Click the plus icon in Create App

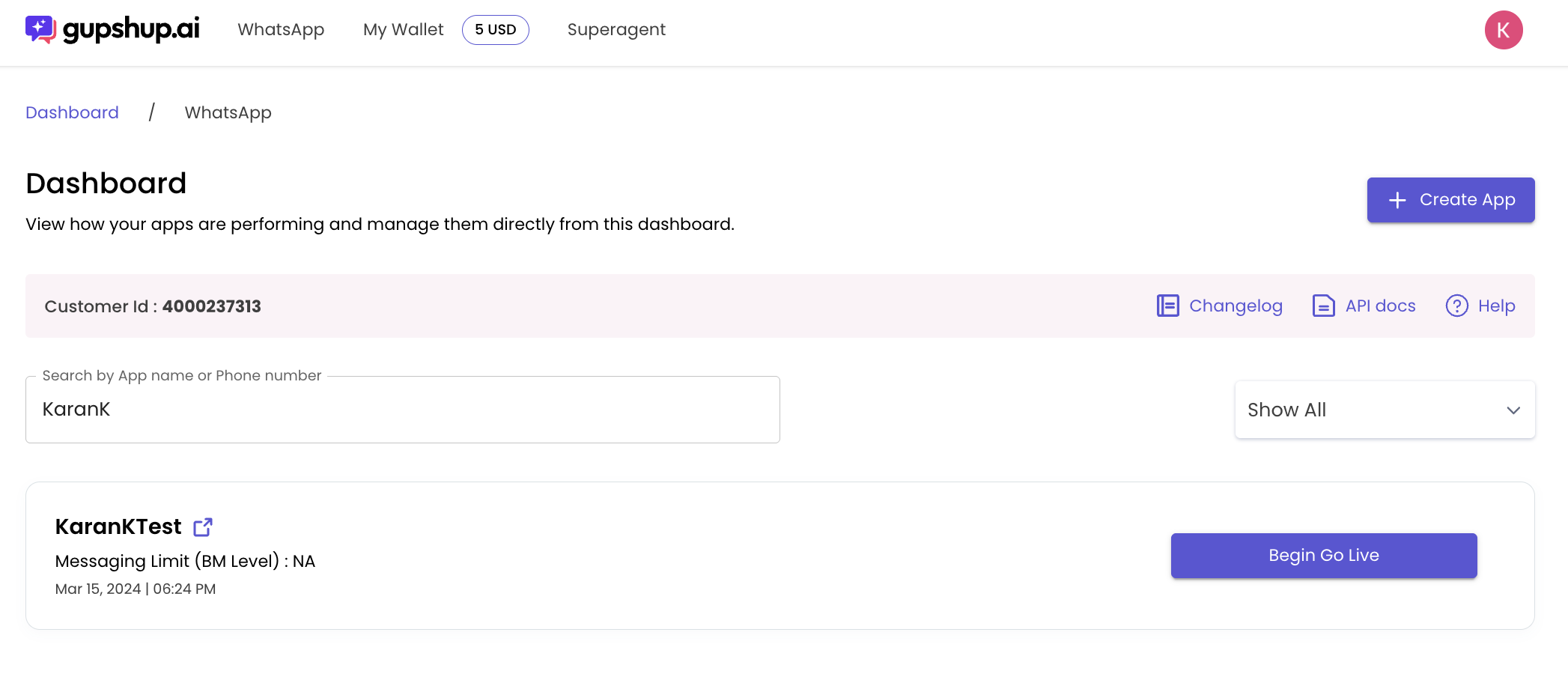(x=1397, y=200)
